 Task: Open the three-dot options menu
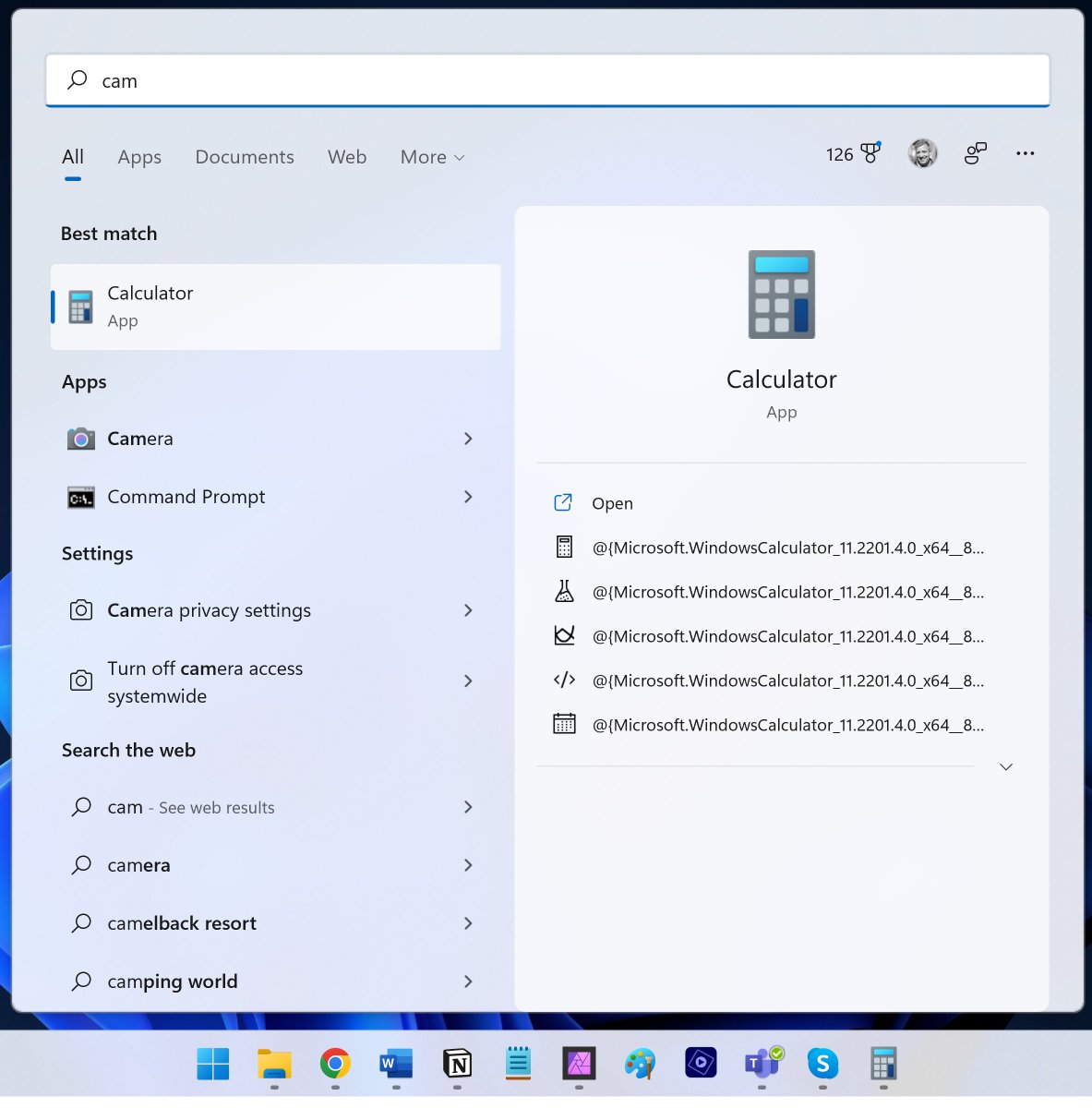[x=1026, y=153]
